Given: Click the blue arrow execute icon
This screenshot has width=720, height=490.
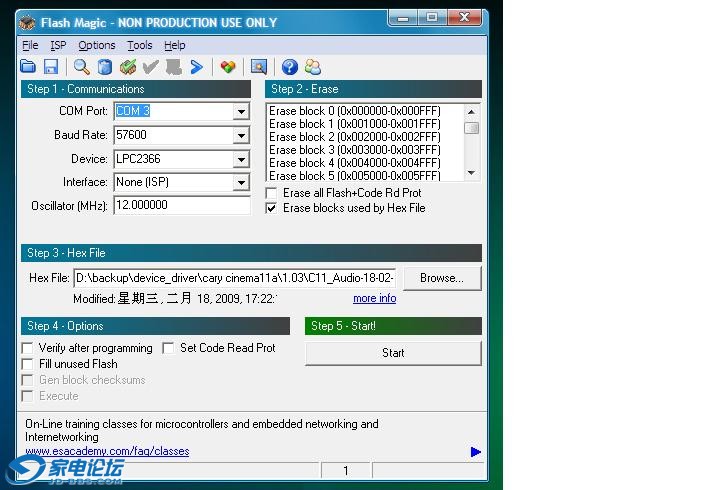Looking at the screenshot, I should click(197, 67).
